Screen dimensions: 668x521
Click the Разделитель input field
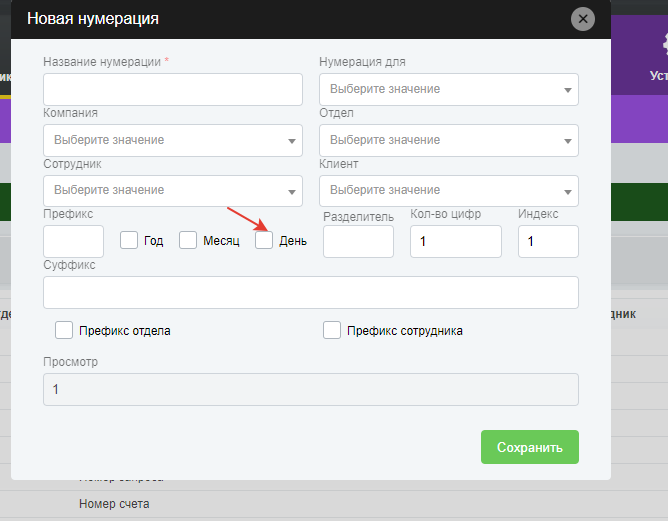[358, 242]
